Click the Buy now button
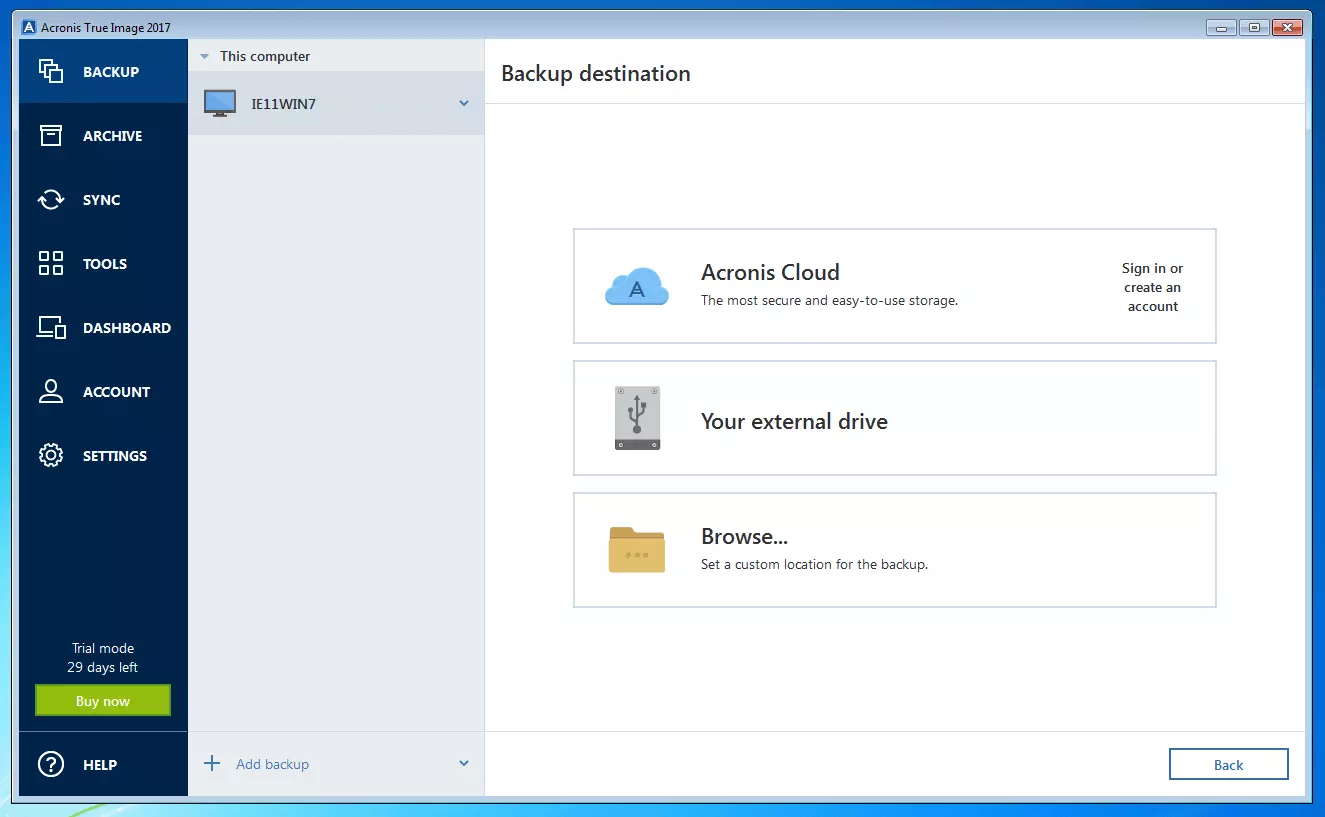This screenshot has height=817, width=1325. coord(103,700)
